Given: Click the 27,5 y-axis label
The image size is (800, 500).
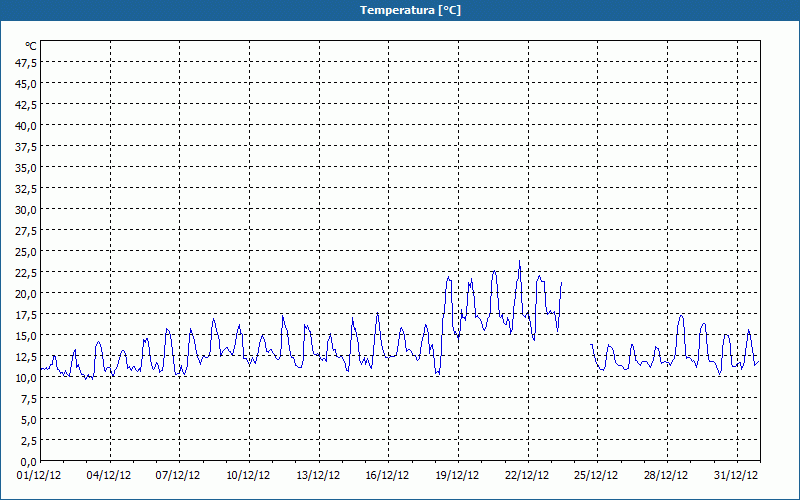Looking at the screenshot, I should click(x=26, y=231).
